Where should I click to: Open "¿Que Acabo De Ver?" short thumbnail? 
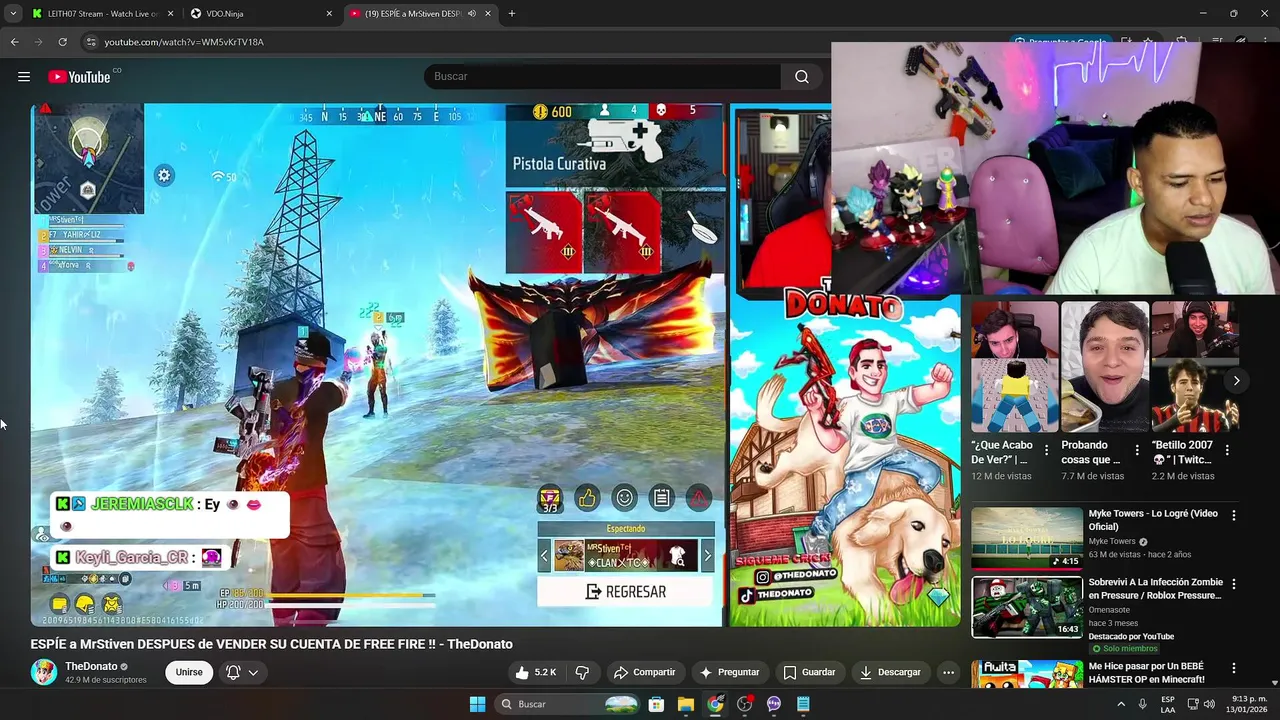point(1014,367)
